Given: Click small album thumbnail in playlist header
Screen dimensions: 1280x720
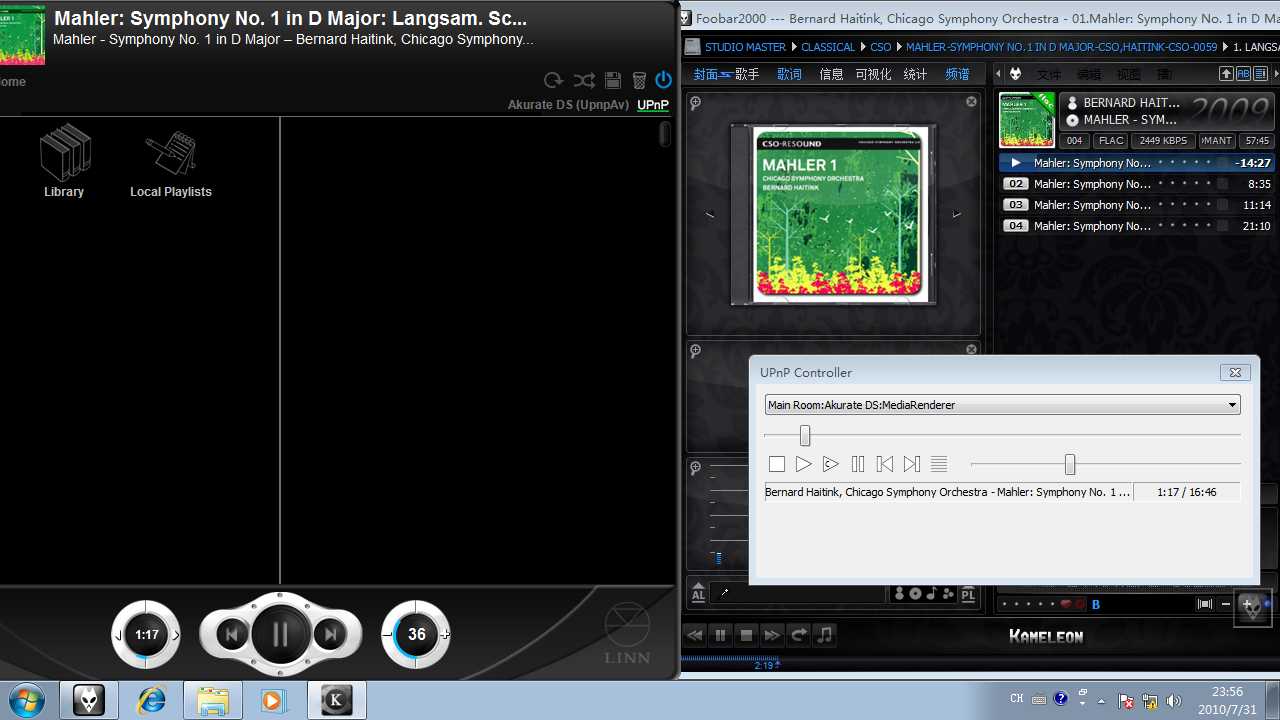Looking at the screenshot, I should coord(1027,120).
